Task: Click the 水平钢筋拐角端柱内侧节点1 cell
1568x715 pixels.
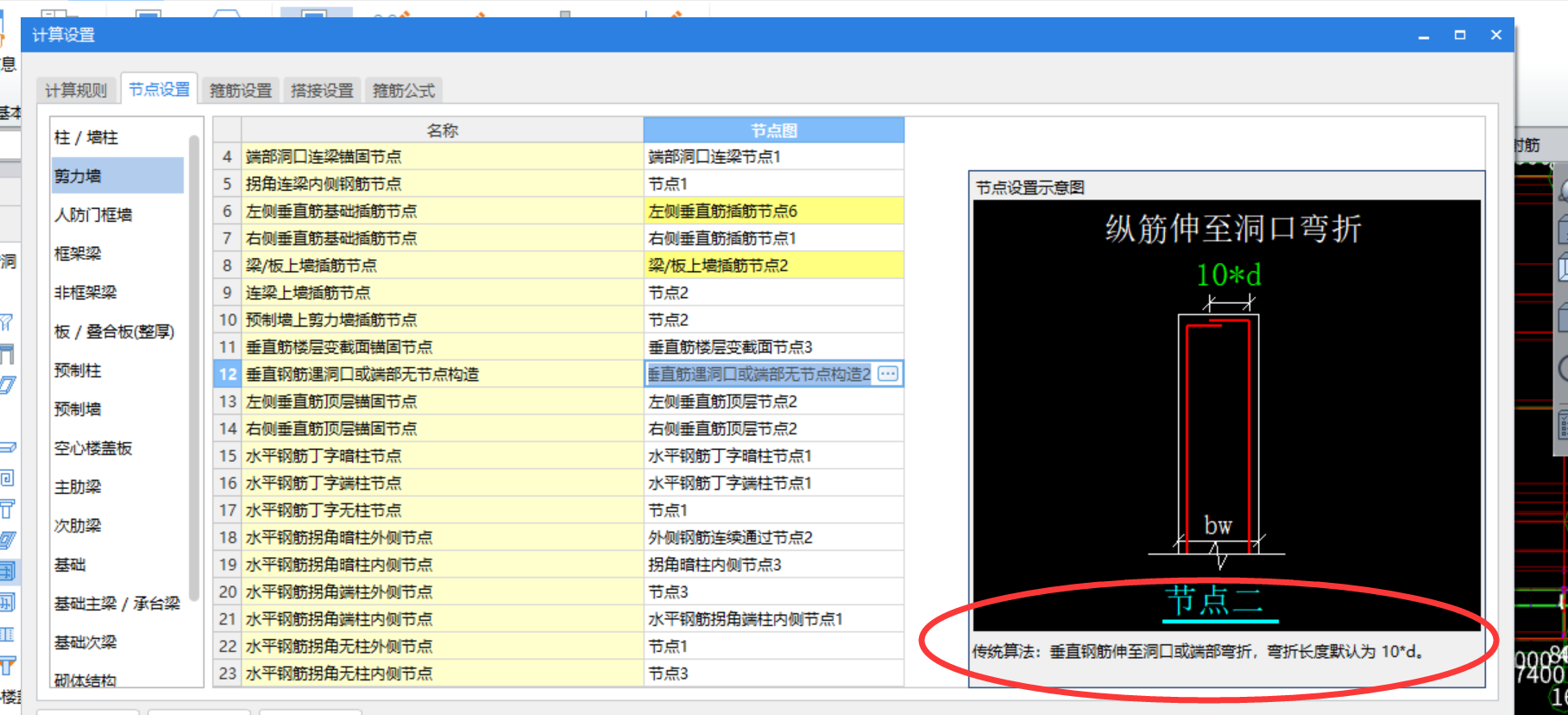Action: click(773, 619)
